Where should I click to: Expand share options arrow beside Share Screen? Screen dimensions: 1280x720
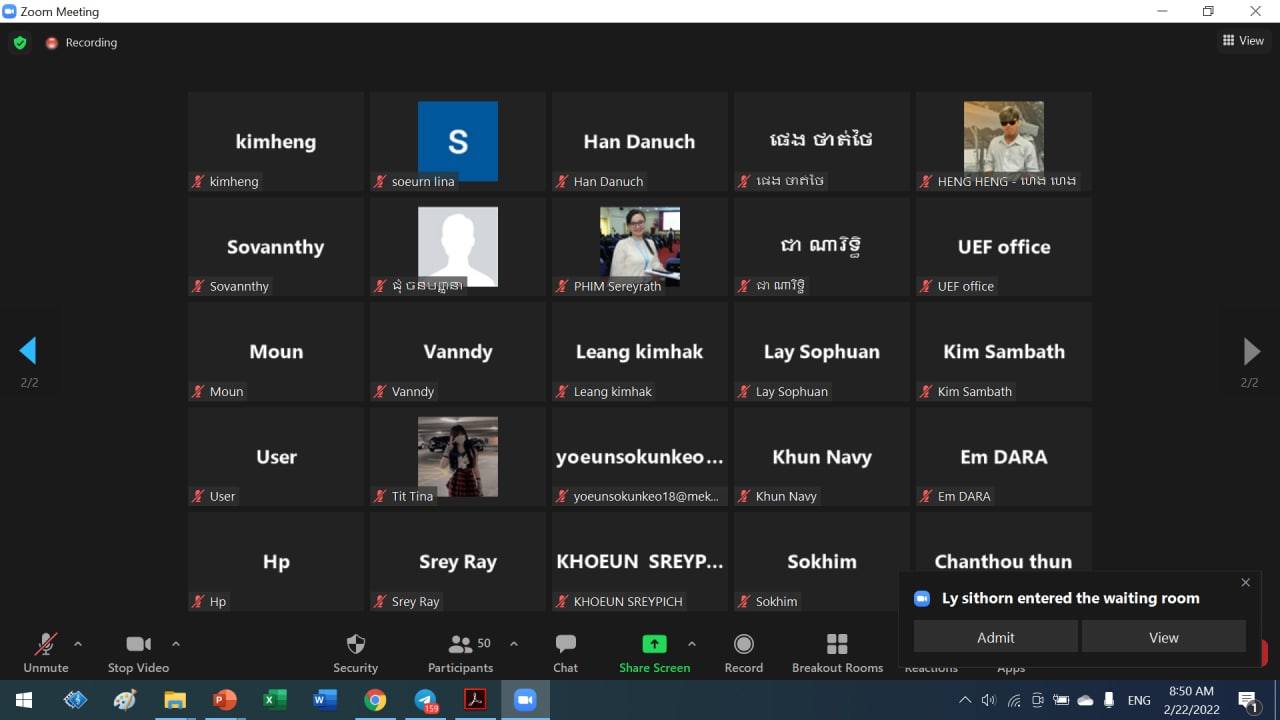(x=691, y=644)
